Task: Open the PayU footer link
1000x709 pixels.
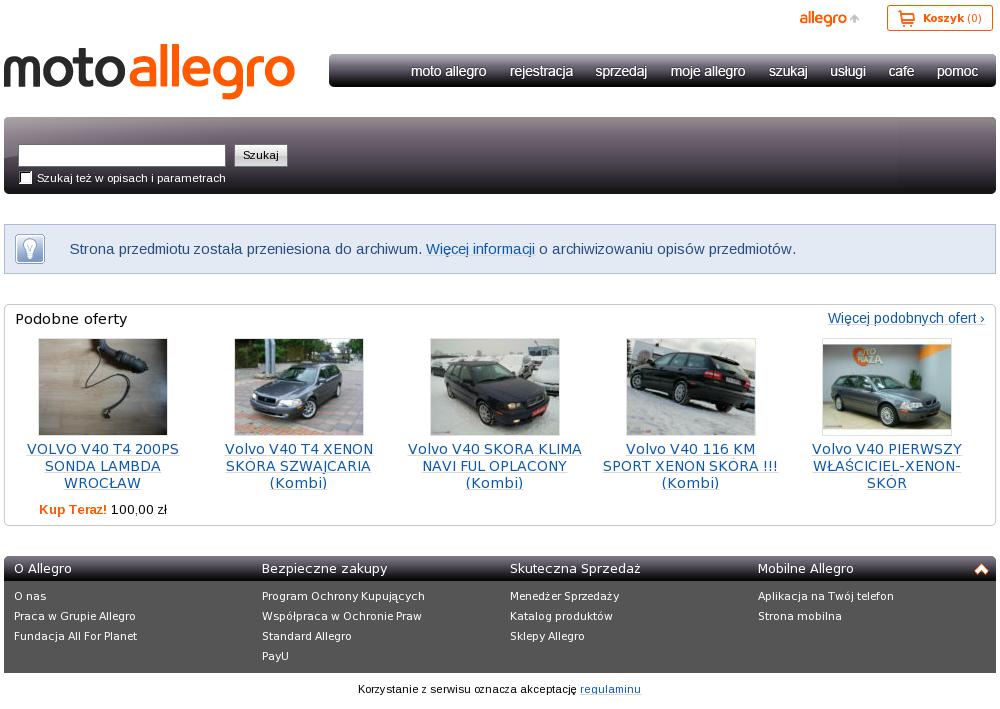Action: click(275, 655)
